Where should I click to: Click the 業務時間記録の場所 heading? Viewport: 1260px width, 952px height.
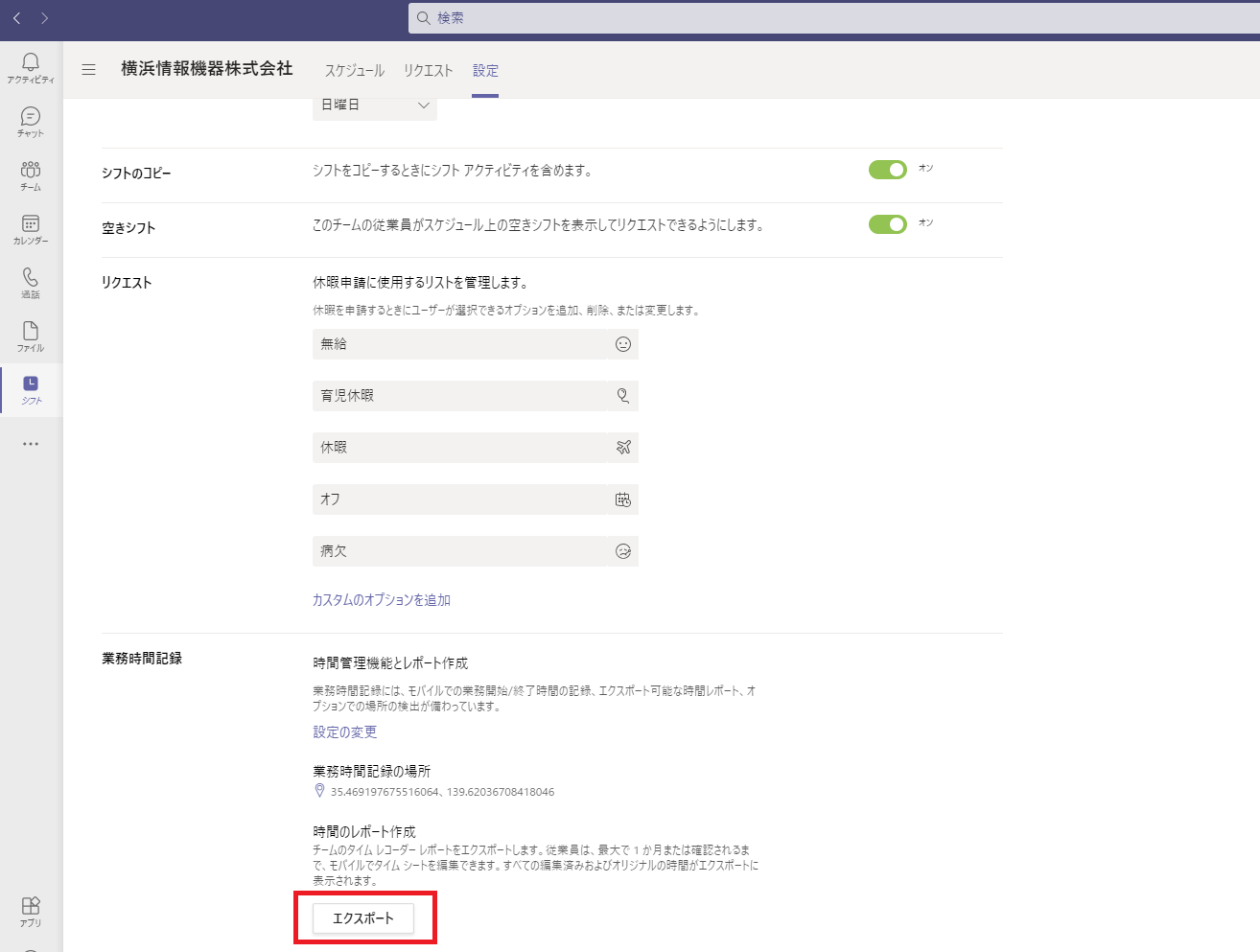372,771
